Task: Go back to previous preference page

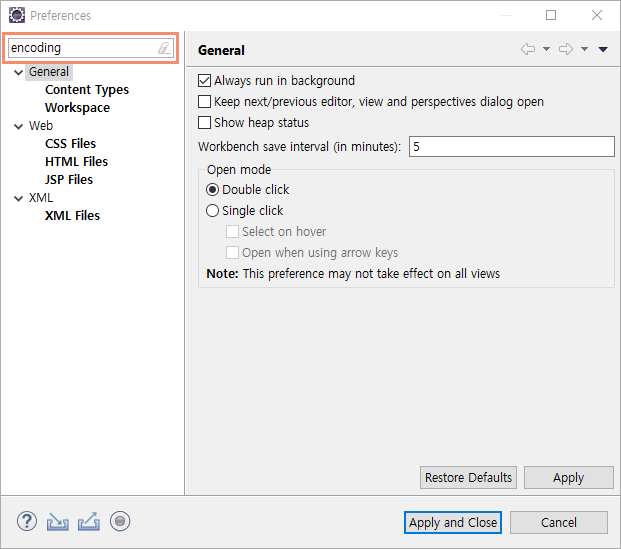Action: click(528, 49)
